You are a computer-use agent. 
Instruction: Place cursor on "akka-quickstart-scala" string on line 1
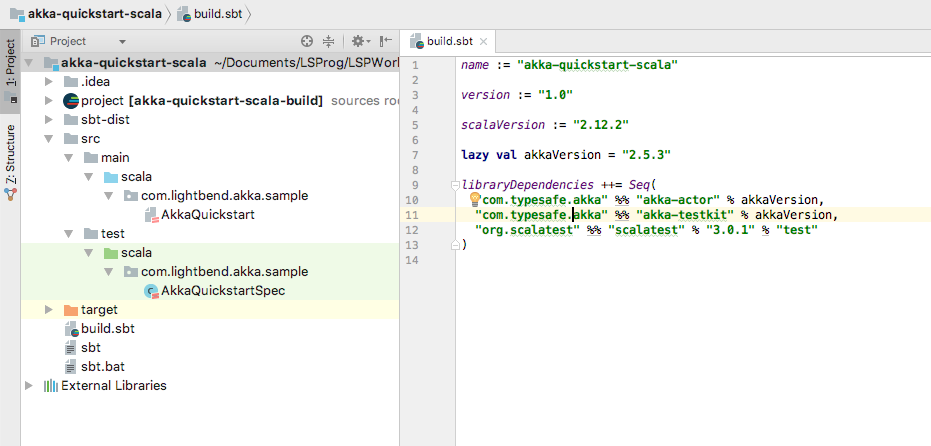point(598,65)
